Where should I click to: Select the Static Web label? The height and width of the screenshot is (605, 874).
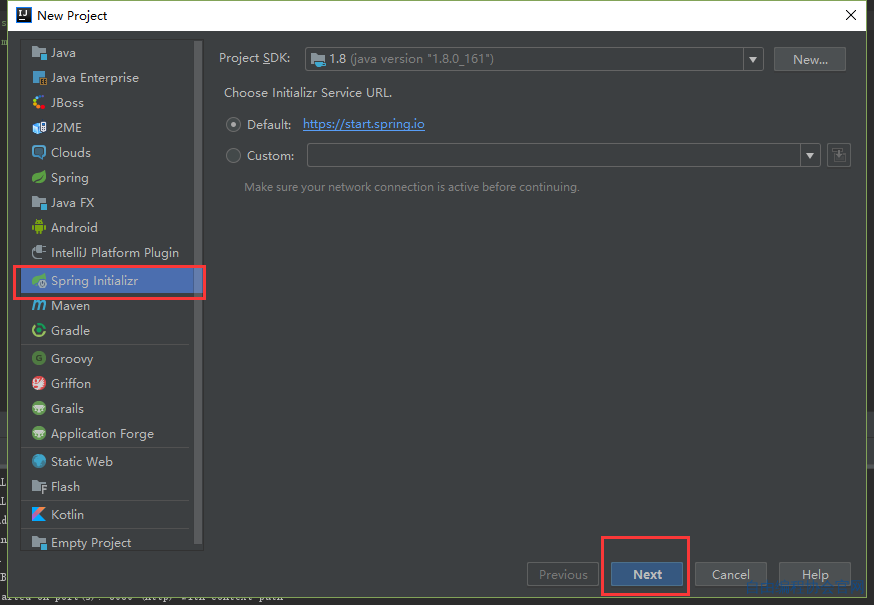click(x=82, y=462)
